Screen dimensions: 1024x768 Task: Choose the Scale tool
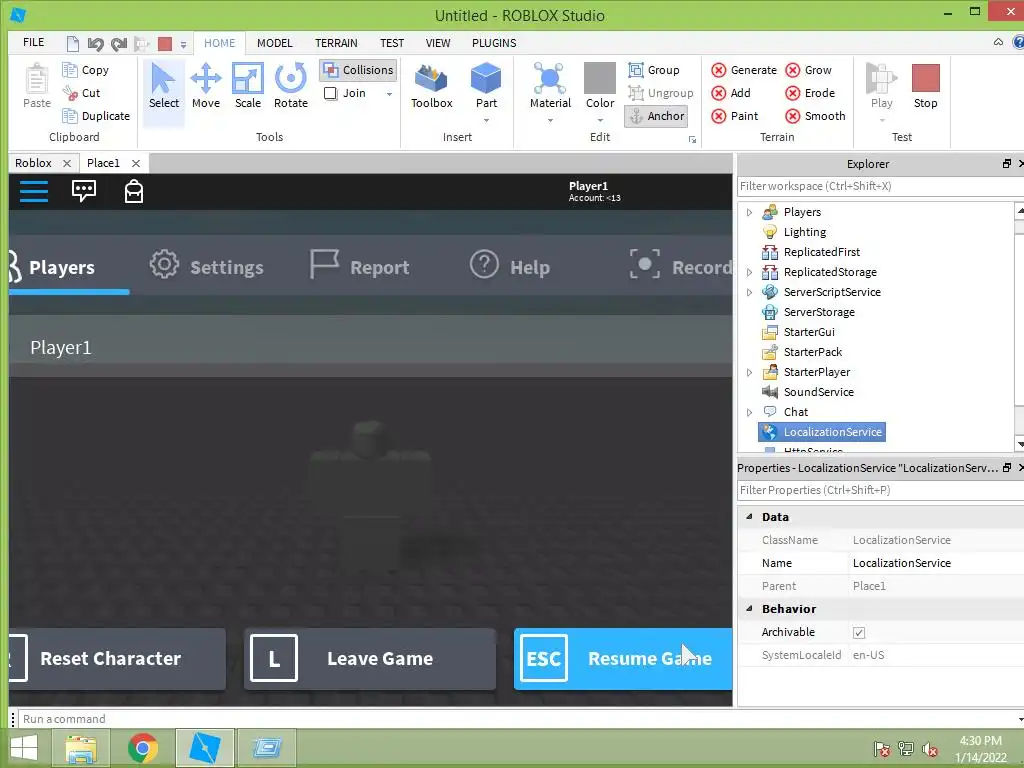[x=248, y=86]
